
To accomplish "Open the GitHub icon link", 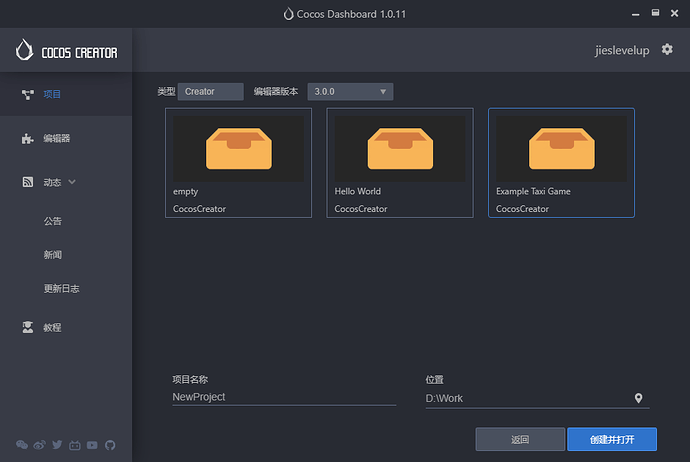I will (110, 445).
